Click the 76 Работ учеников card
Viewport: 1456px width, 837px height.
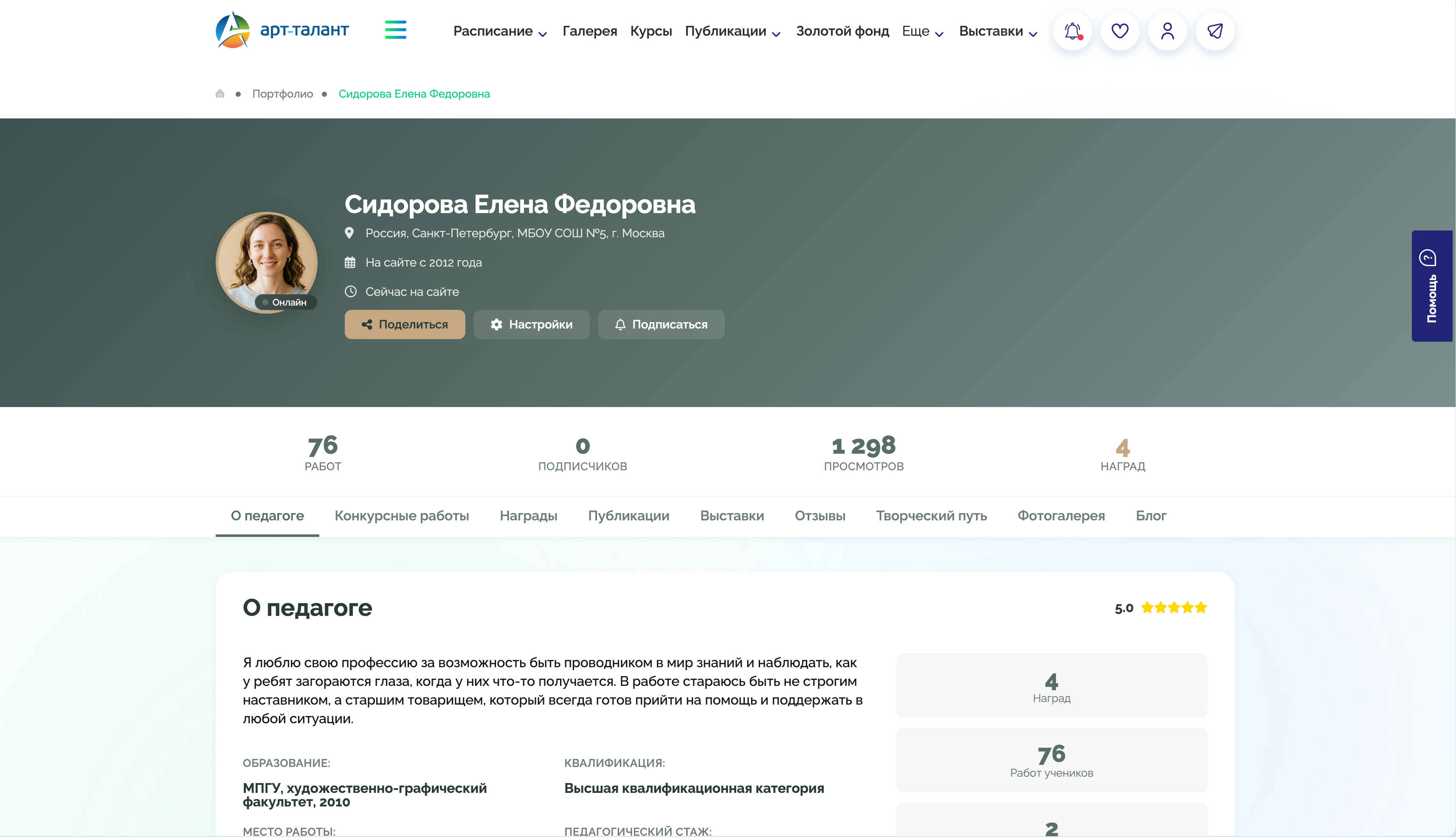(1051, 760)
